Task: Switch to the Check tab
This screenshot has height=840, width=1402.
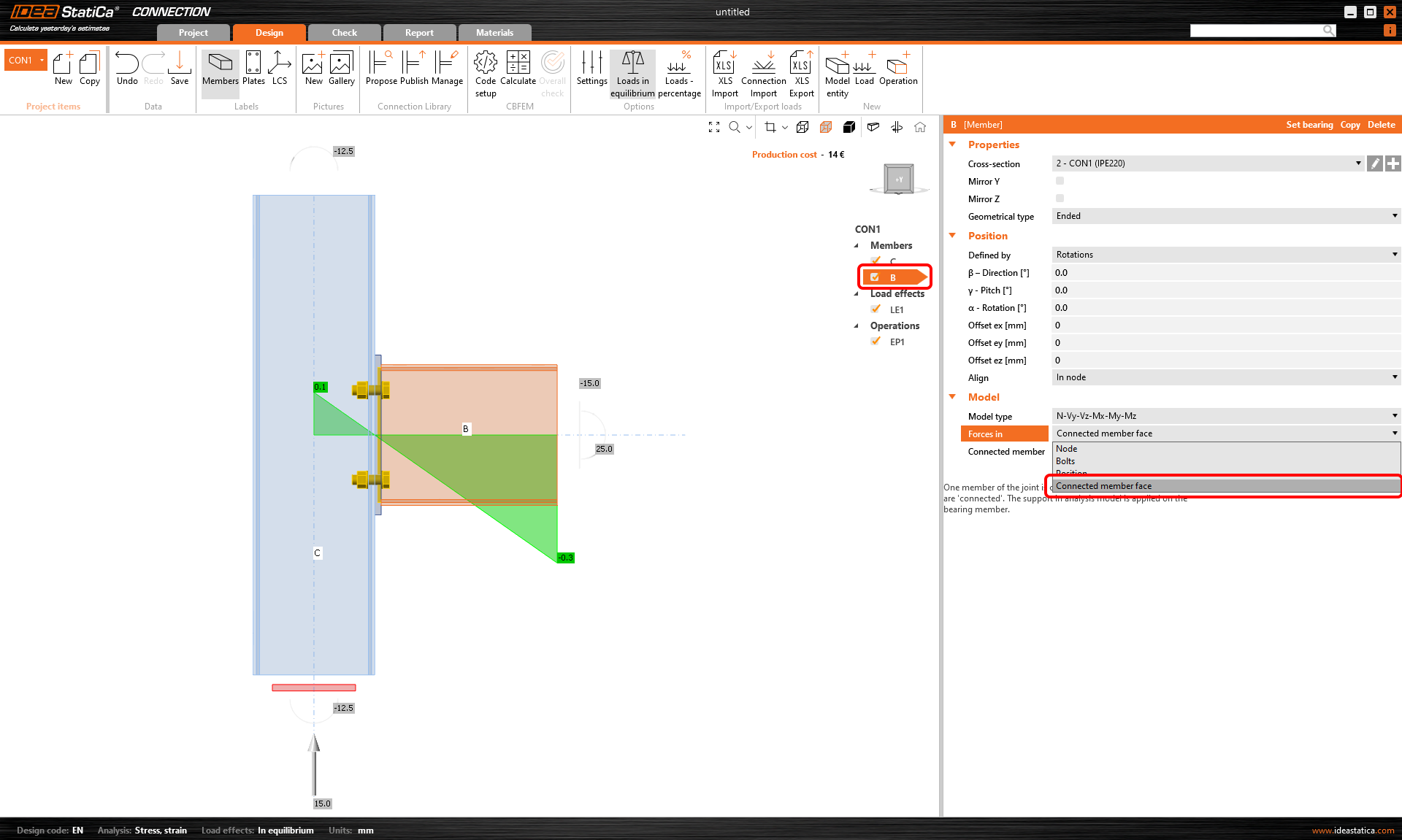Action: coord(343,32)
